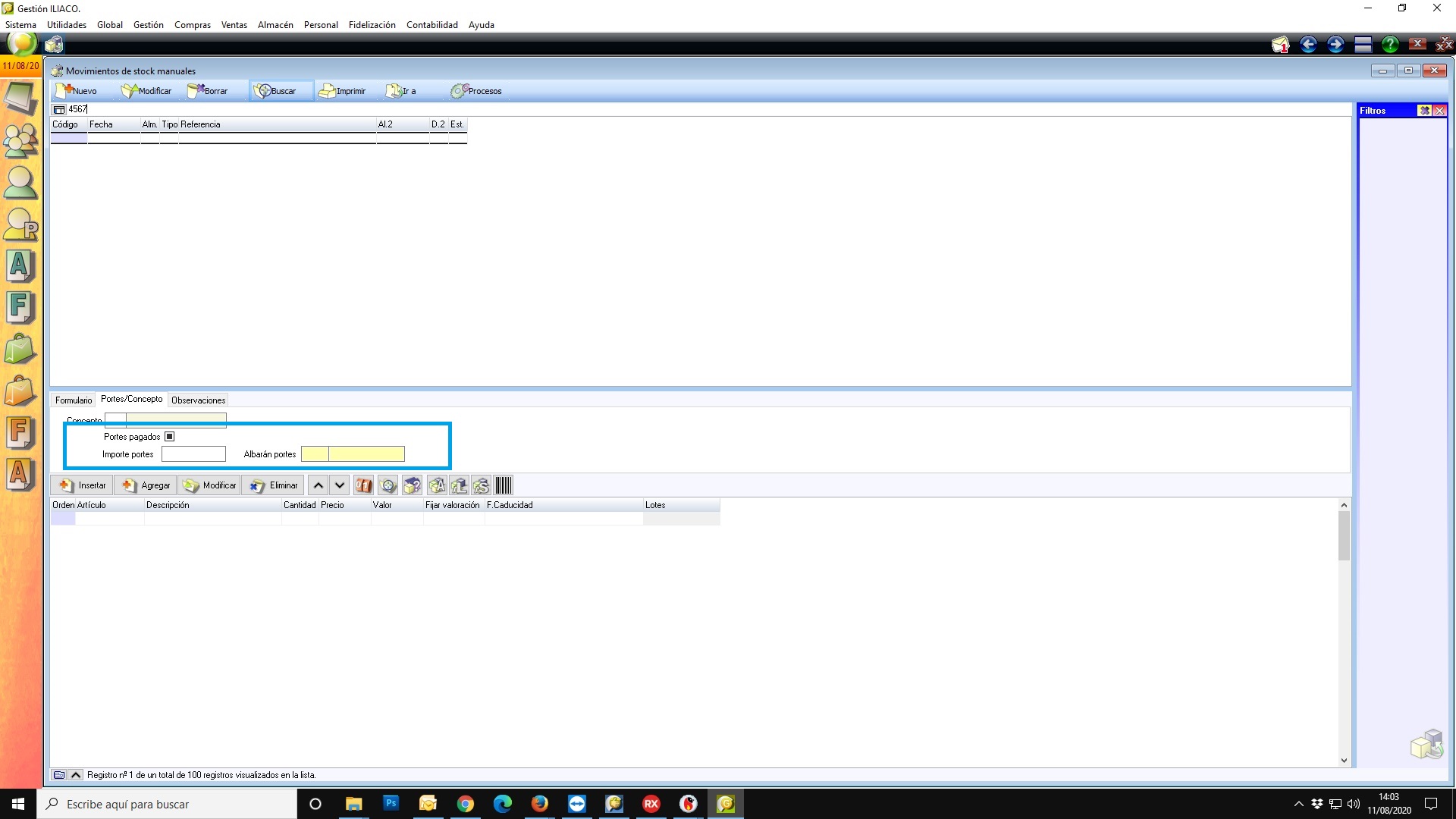Click the close all windows icon

1445,45
